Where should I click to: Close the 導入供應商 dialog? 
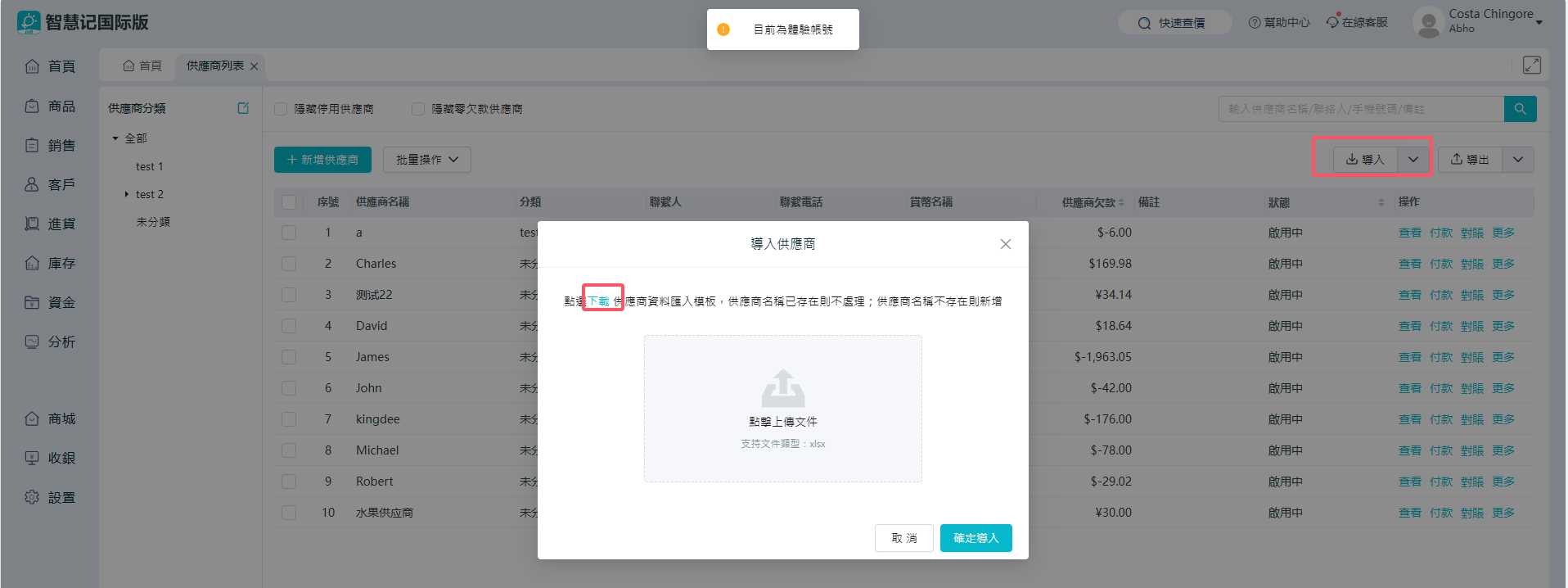click(x=1005, y=244)
